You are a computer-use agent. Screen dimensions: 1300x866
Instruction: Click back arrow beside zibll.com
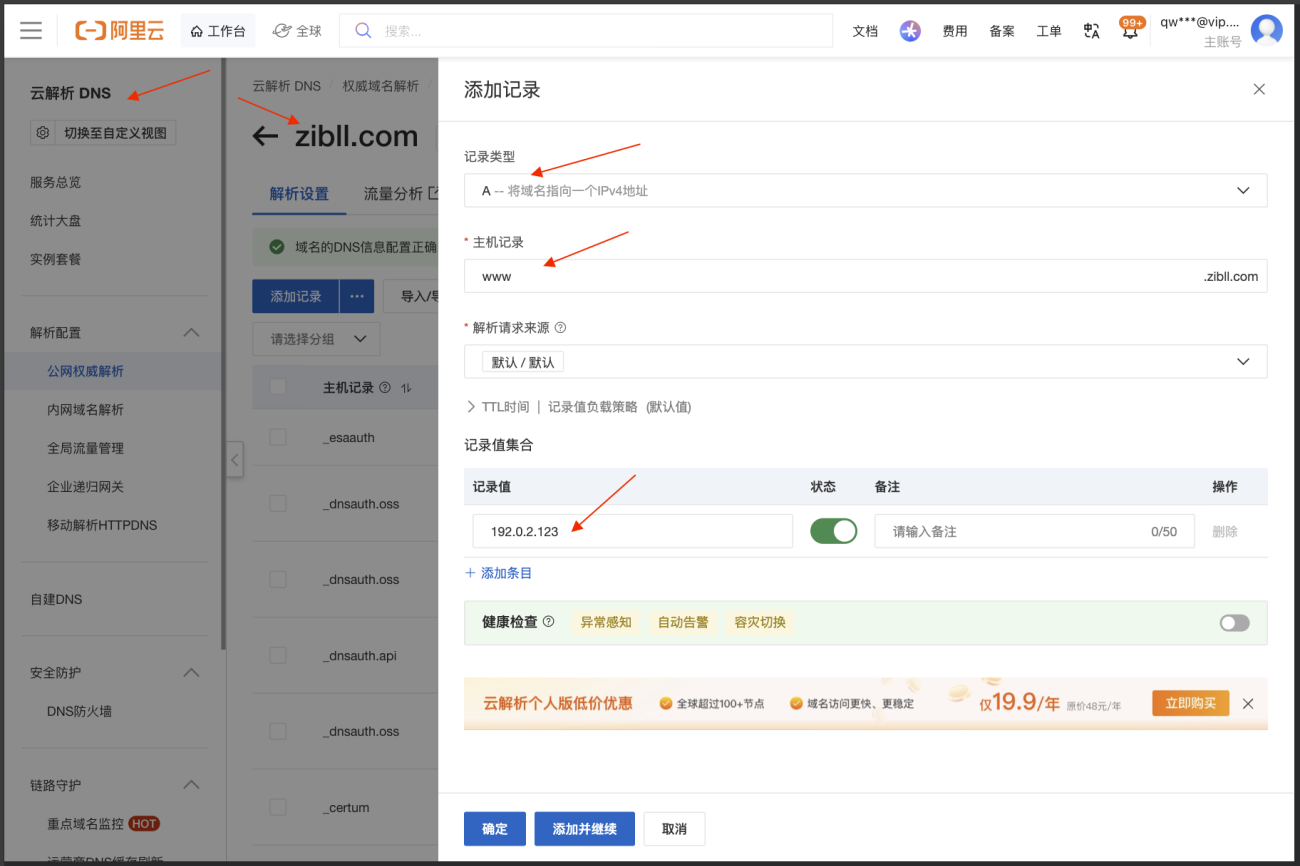pyautogui.click(x=265, y=136)
